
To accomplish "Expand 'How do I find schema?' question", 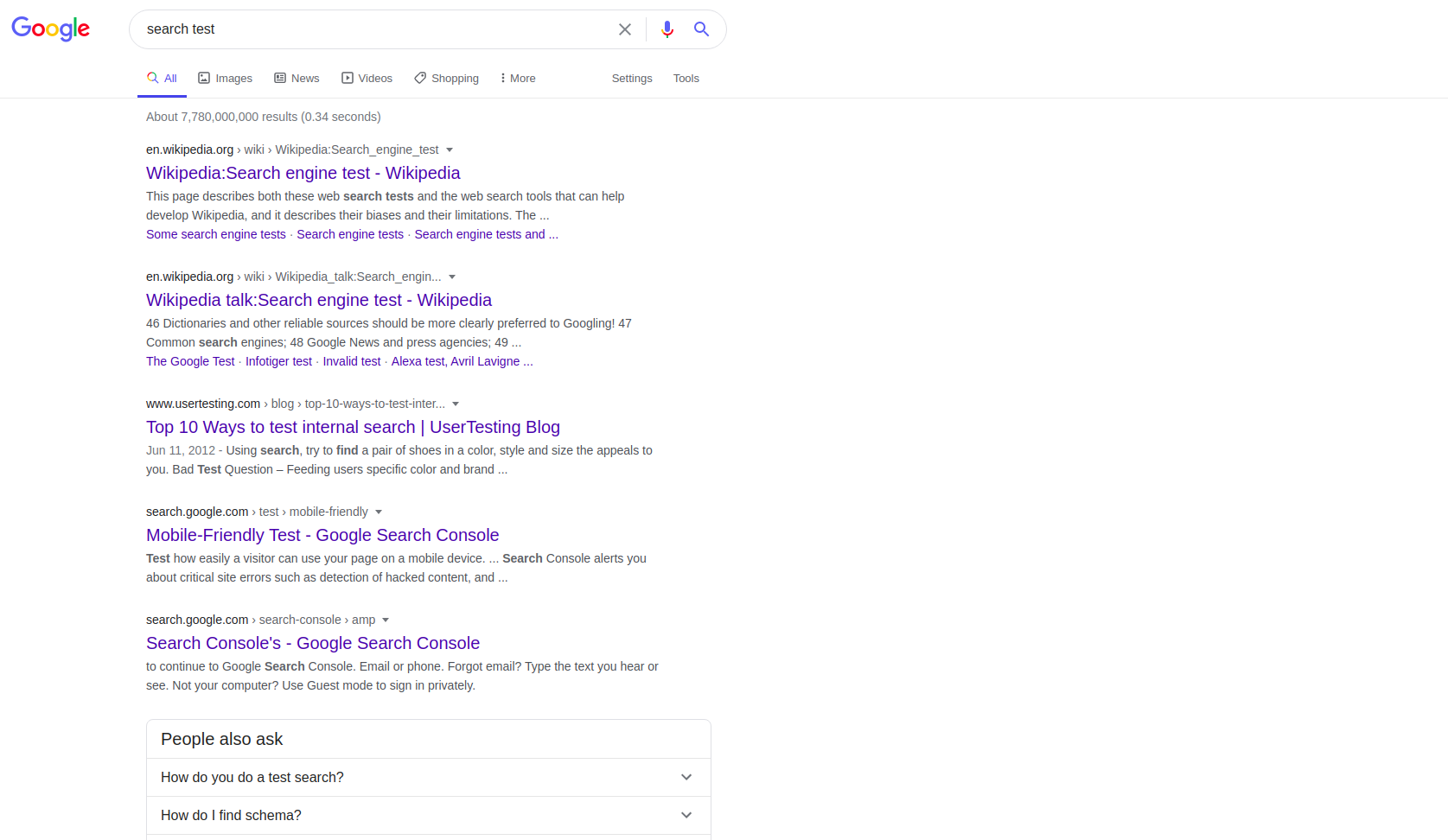I will pyautogui.click(x=429, y=815).
